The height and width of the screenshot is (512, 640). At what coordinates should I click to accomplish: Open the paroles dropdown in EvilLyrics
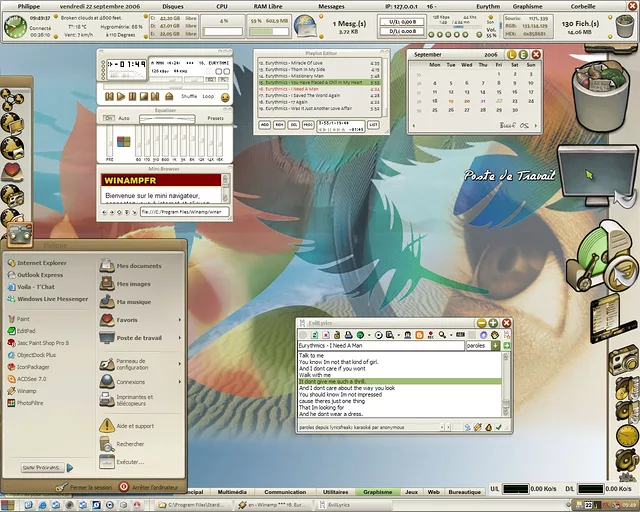pyautogui.click(x=496, y=345)
